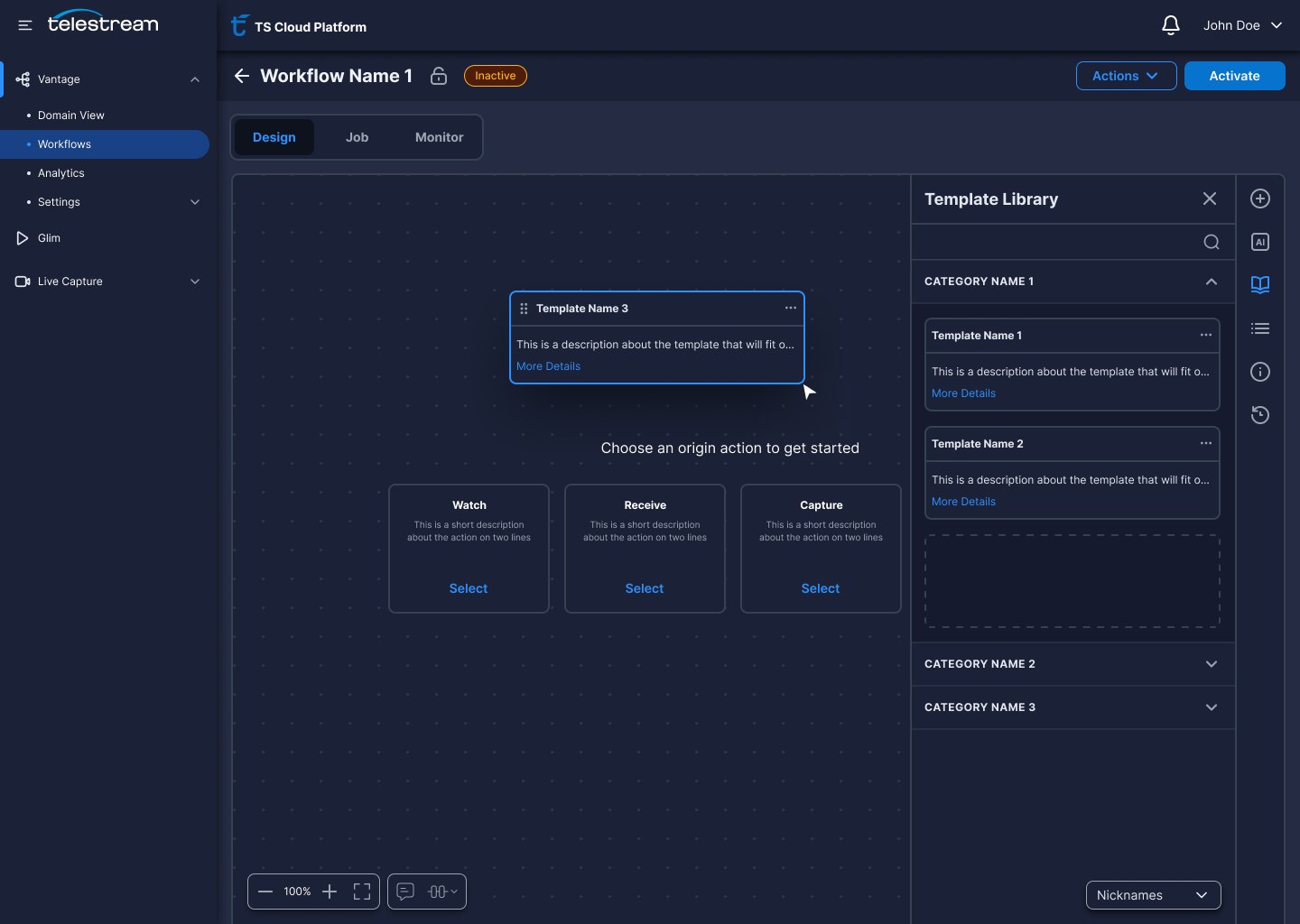Open the list view icon in right toolbar
The width and height of the screenshot is (1300, 924).
1260,328
